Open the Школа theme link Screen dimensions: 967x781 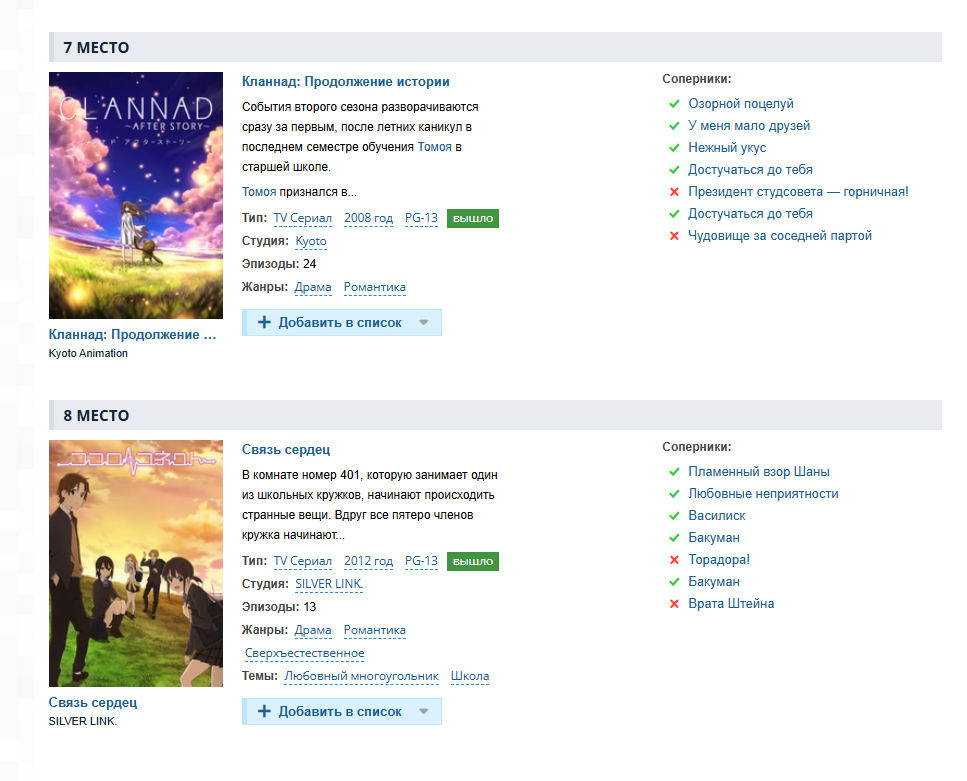point(470,676)
